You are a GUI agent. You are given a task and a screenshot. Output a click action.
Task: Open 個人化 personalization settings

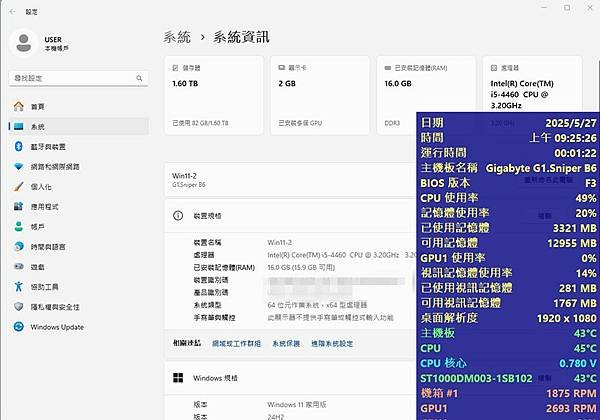[x=78, y=187]
